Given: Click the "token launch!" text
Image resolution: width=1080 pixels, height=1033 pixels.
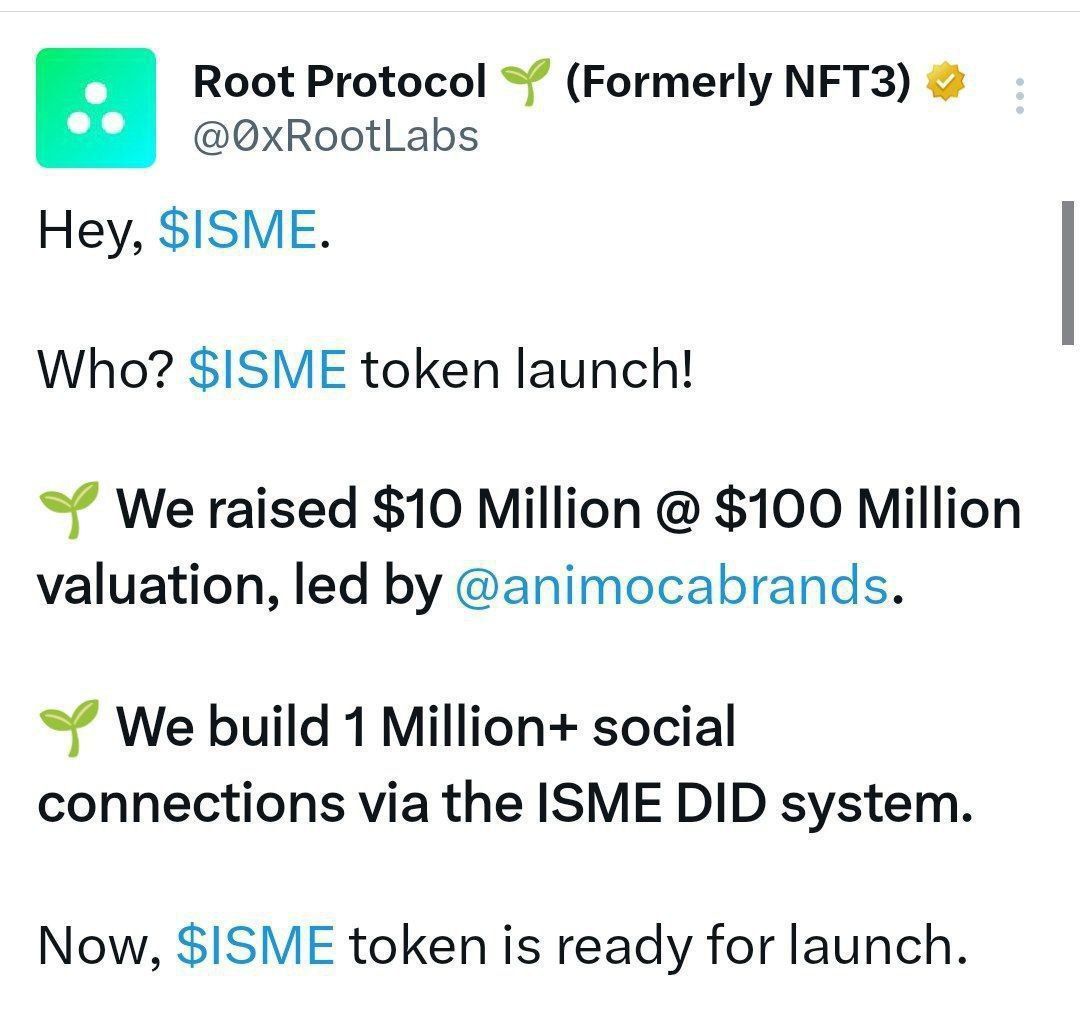Looking at the screenshot, I should (527, 370).
